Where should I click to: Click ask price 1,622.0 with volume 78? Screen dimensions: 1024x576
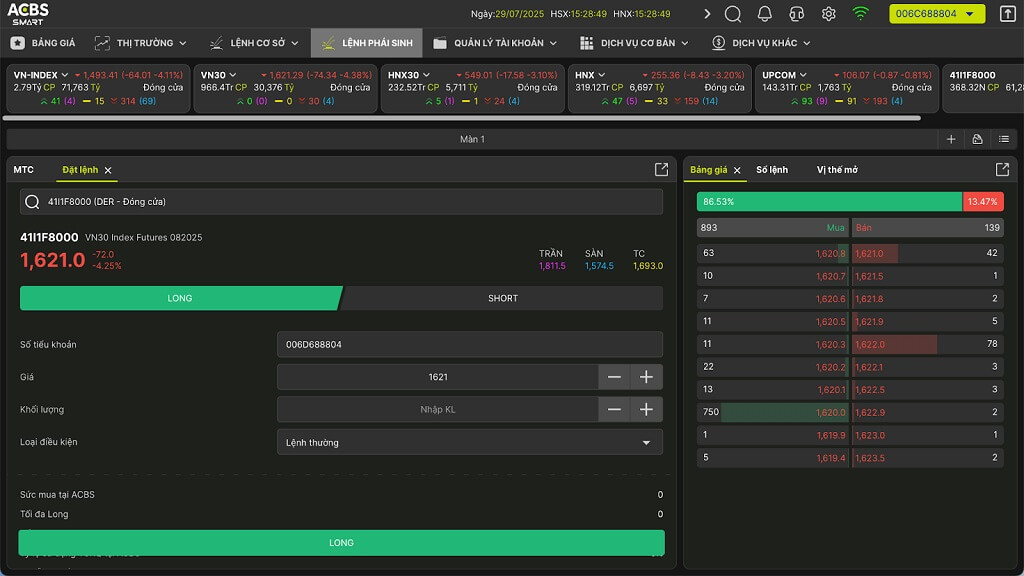[870, 344]
